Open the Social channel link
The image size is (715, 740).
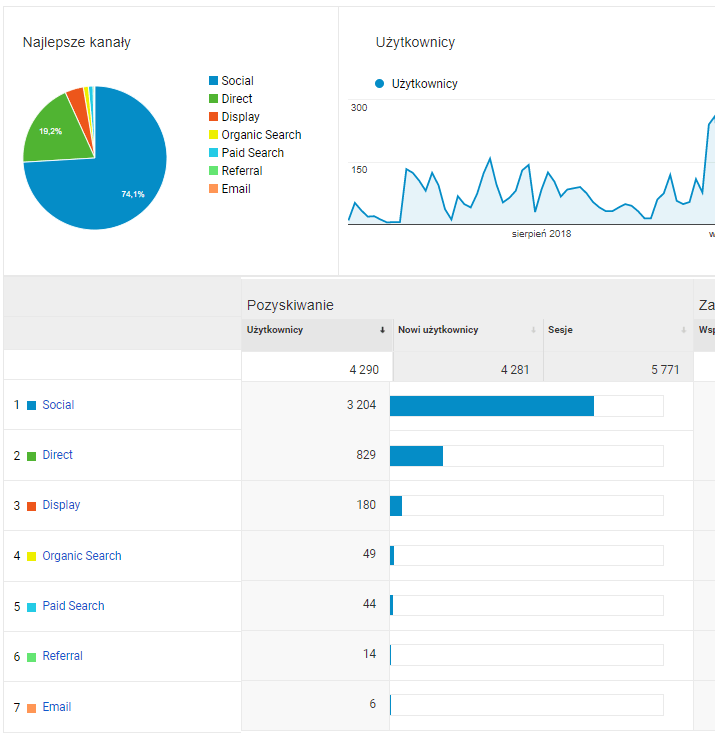58,405
